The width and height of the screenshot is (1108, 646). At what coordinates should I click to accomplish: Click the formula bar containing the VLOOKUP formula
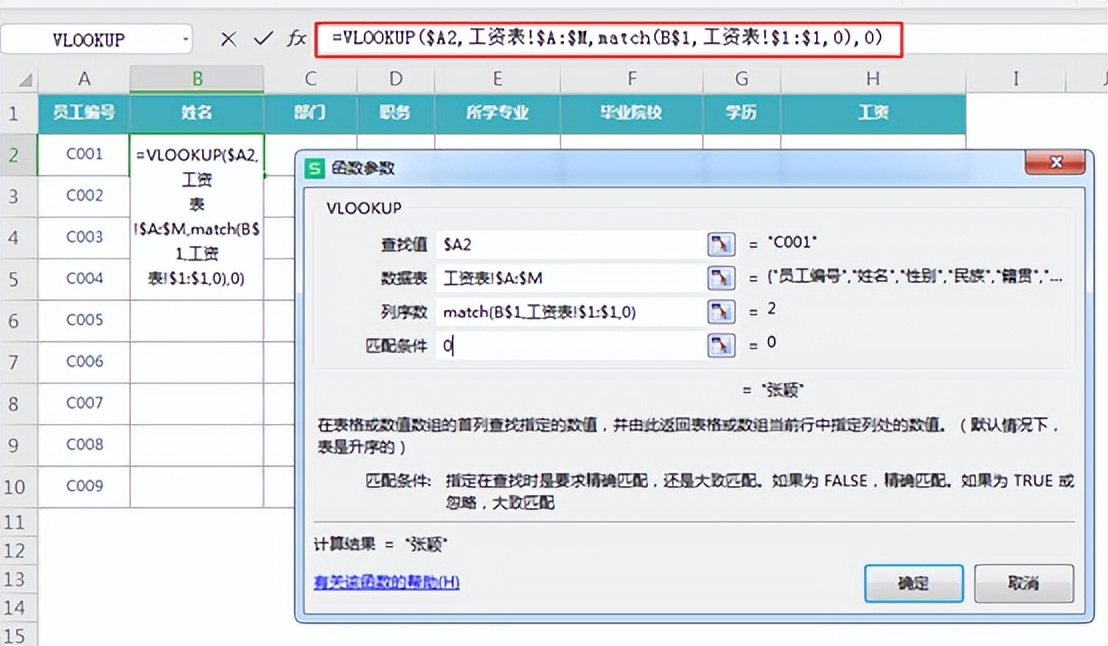pyautogui.click(x=600, y=38)
